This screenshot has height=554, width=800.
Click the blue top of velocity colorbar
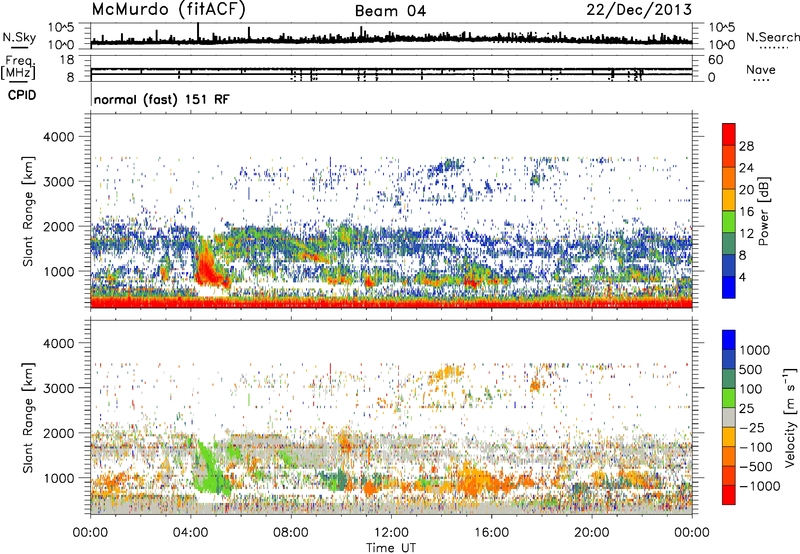pos(729,340)
